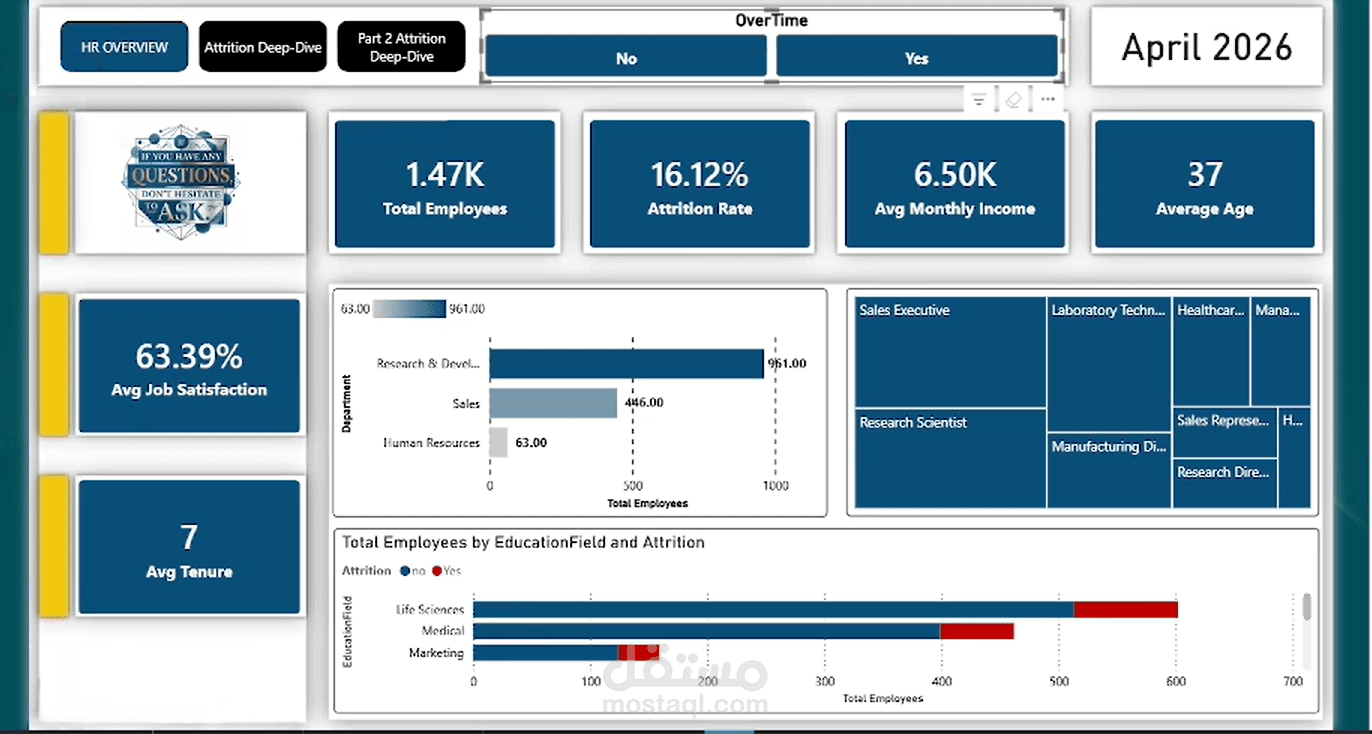Go to the HR OVERVIEW page
This screenshot has width=1372, height=734.
(125, 47)
